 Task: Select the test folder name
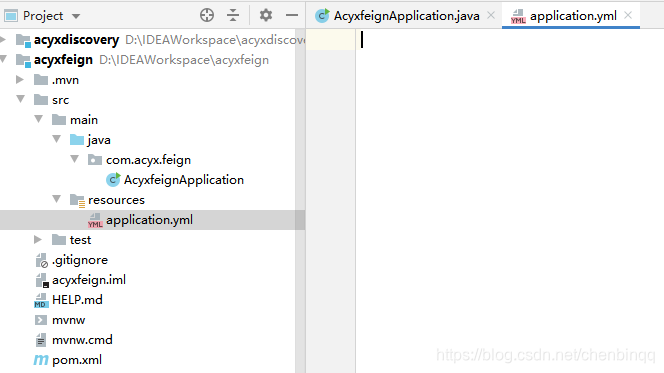pos(80,240)
